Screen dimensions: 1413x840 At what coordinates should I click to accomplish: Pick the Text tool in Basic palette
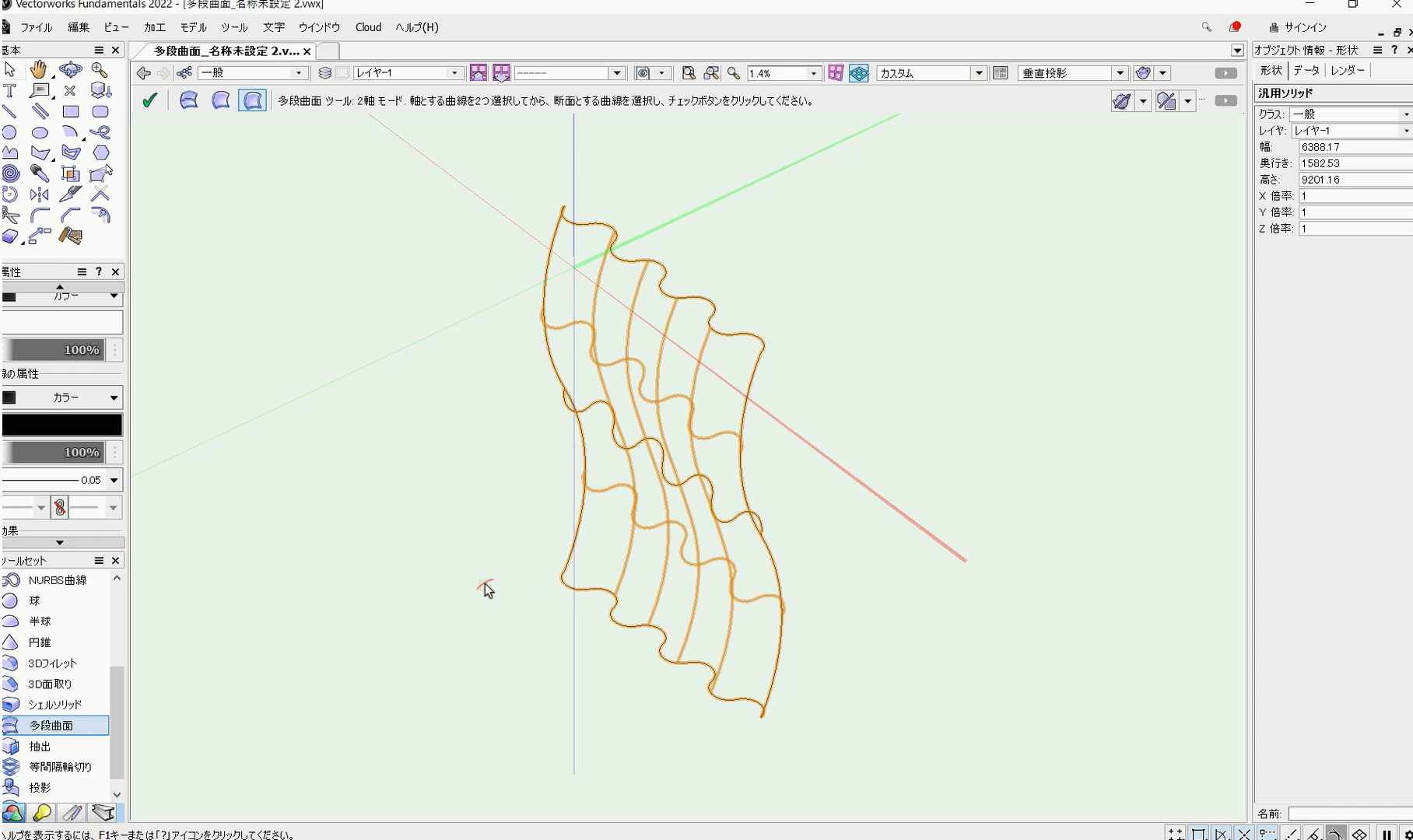pyautogui.click(x=10, y=91)
